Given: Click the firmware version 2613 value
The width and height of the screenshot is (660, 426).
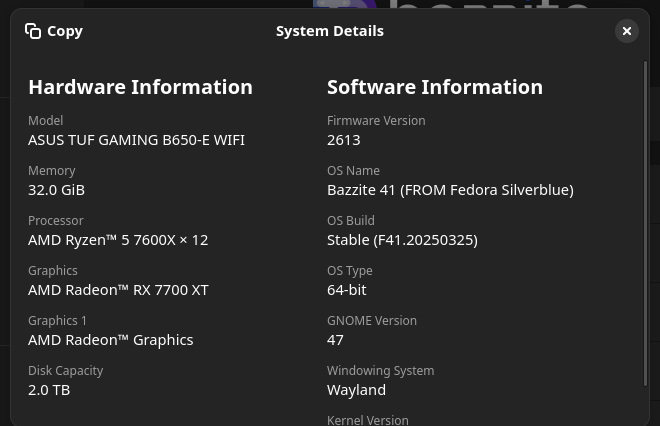Looking at the screenshot, I should point(343,140).
